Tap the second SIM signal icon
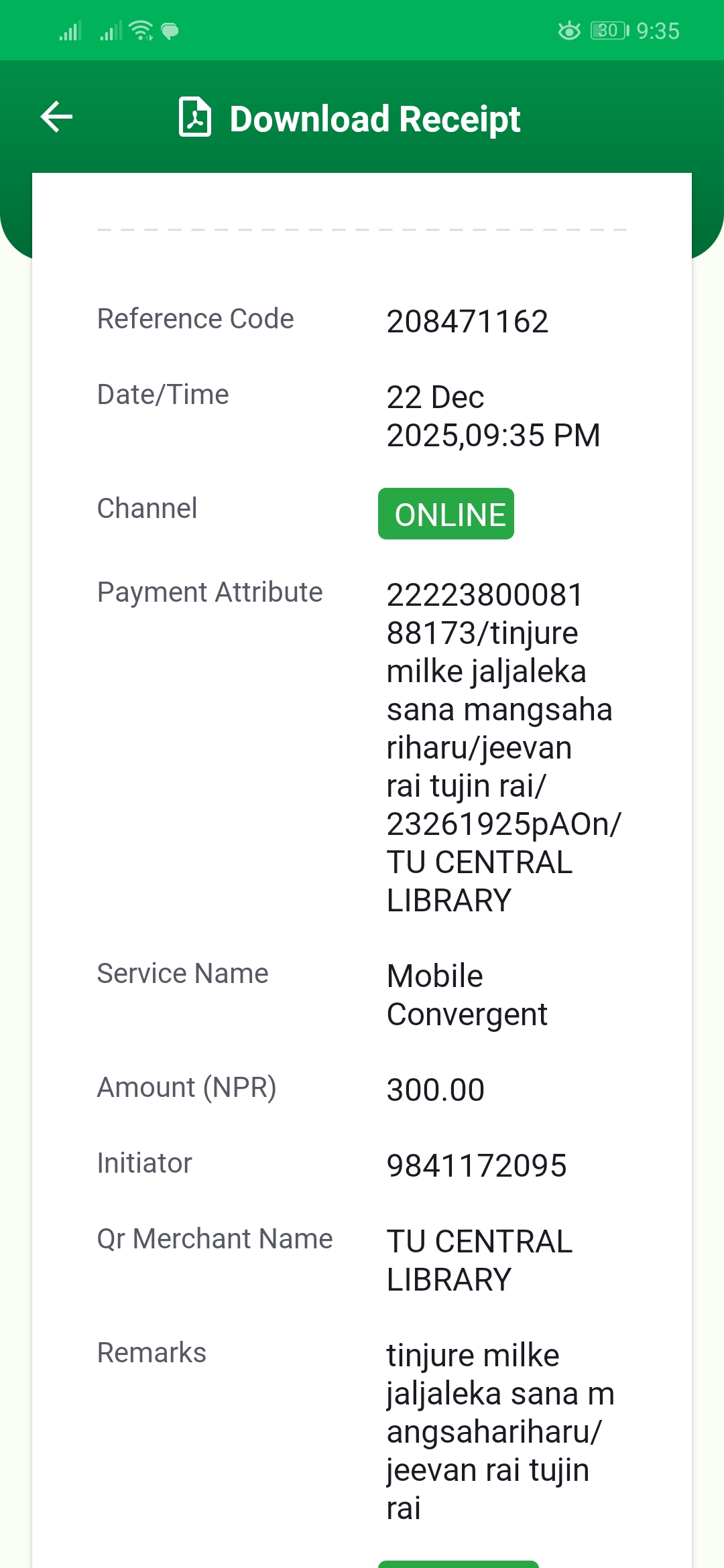Image resolution: width=724 pixels, height=1568 pixels. 111,31
